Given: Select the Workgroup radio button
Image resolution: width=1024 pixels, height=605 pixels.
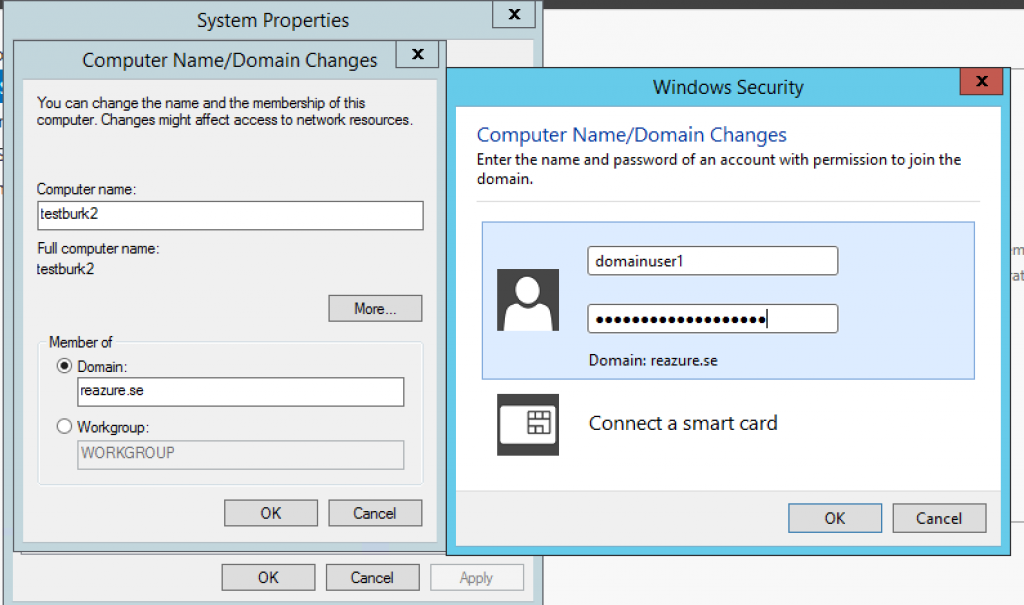Looking at the screenshot, I should [64, 426].
